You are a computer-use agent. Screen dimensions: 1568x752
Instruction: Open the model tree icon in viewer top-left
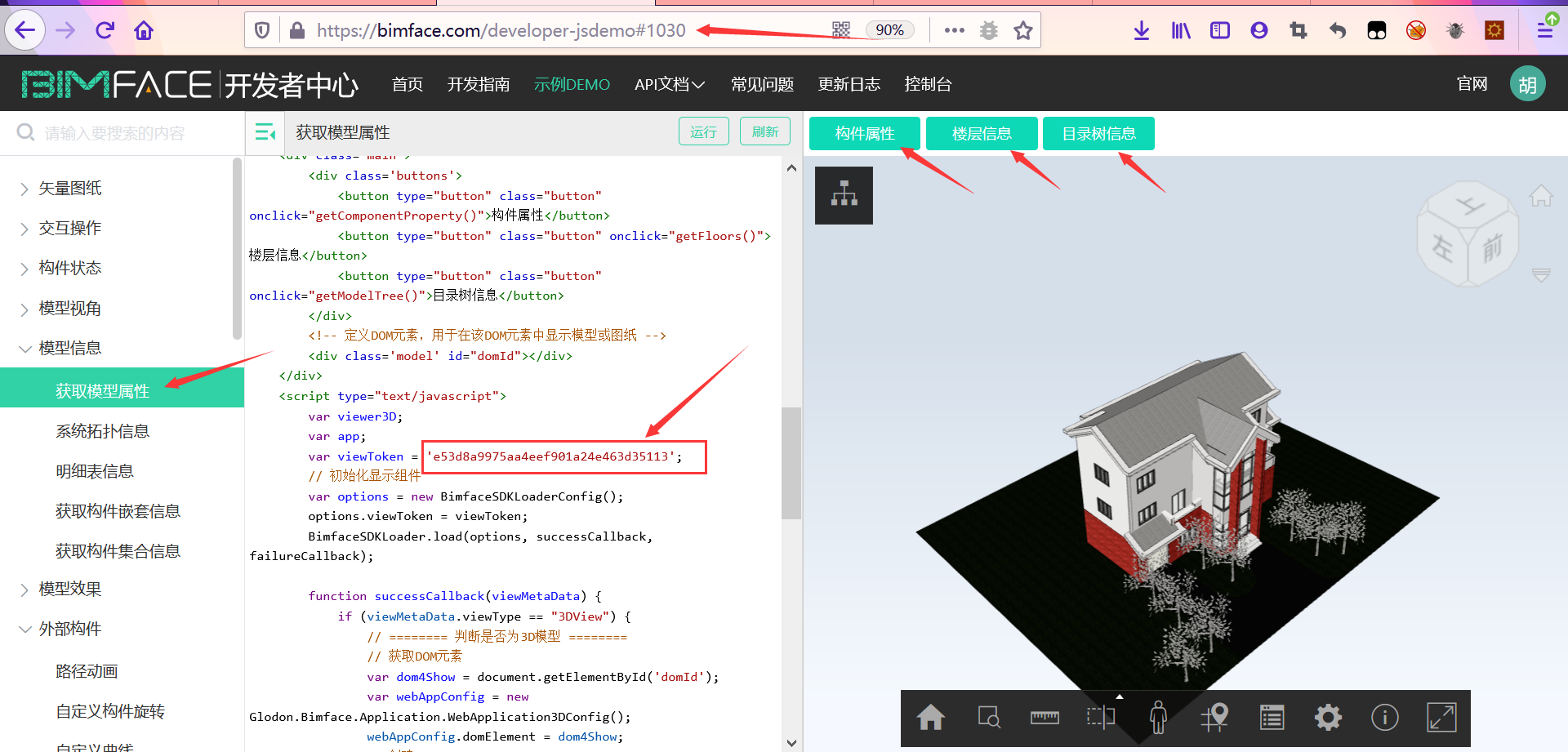[x=844, y=195]
